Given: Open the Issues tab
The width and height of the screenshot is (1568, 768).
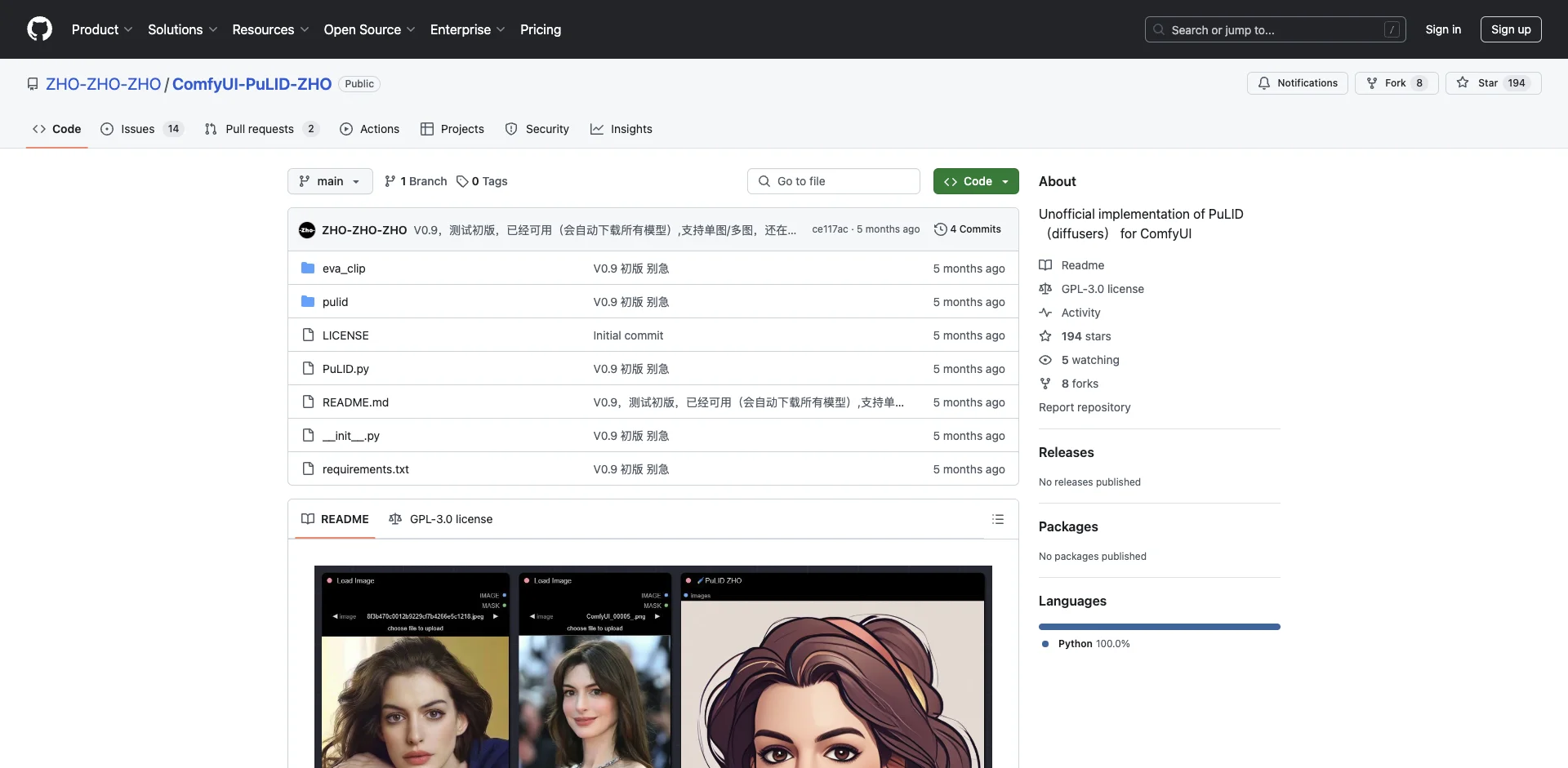Looking at the screenshot, I should pos(142,129).
